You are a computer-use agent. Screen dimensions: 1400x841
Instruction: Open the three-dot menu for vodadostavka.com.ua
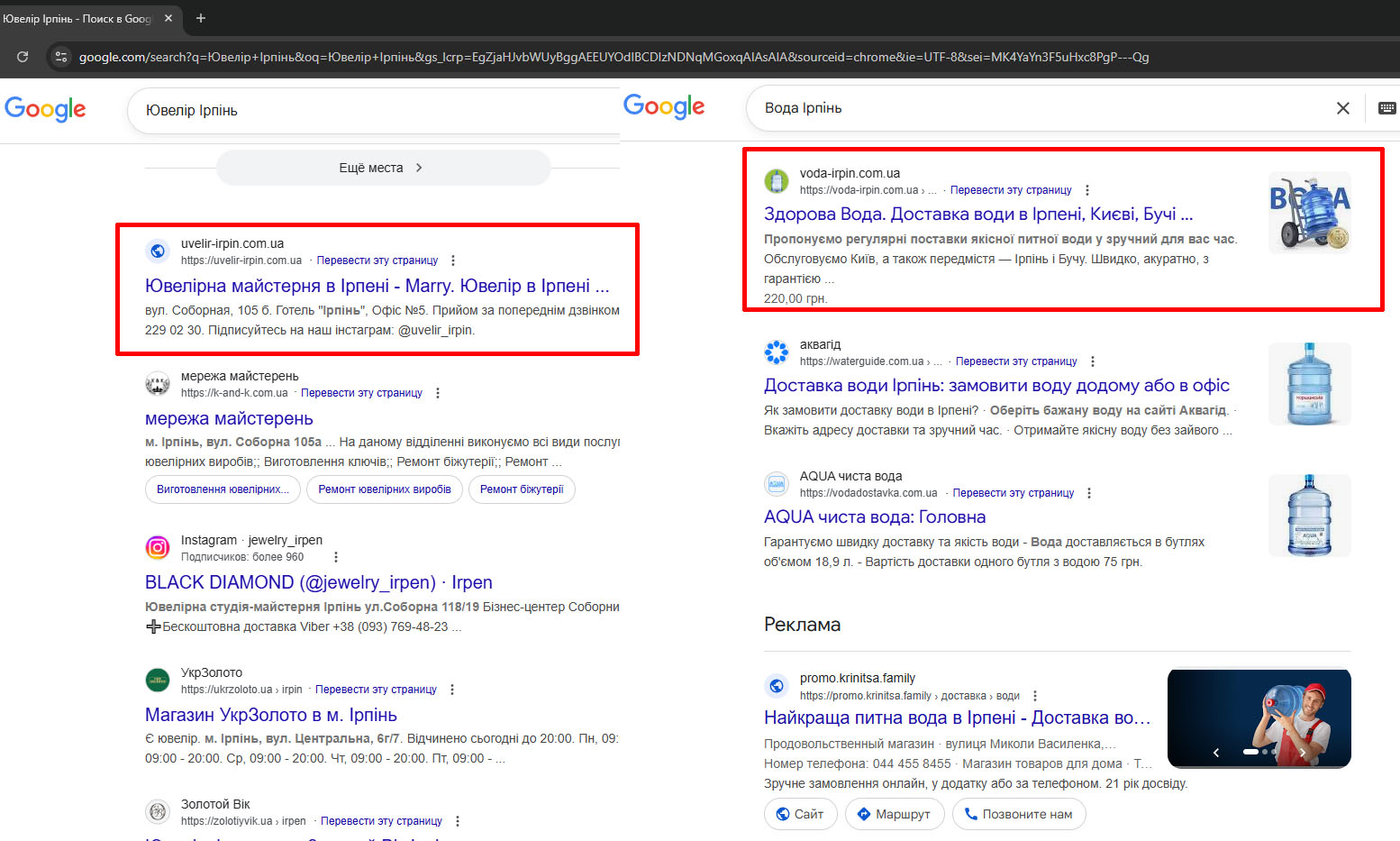pos(1089,493)
